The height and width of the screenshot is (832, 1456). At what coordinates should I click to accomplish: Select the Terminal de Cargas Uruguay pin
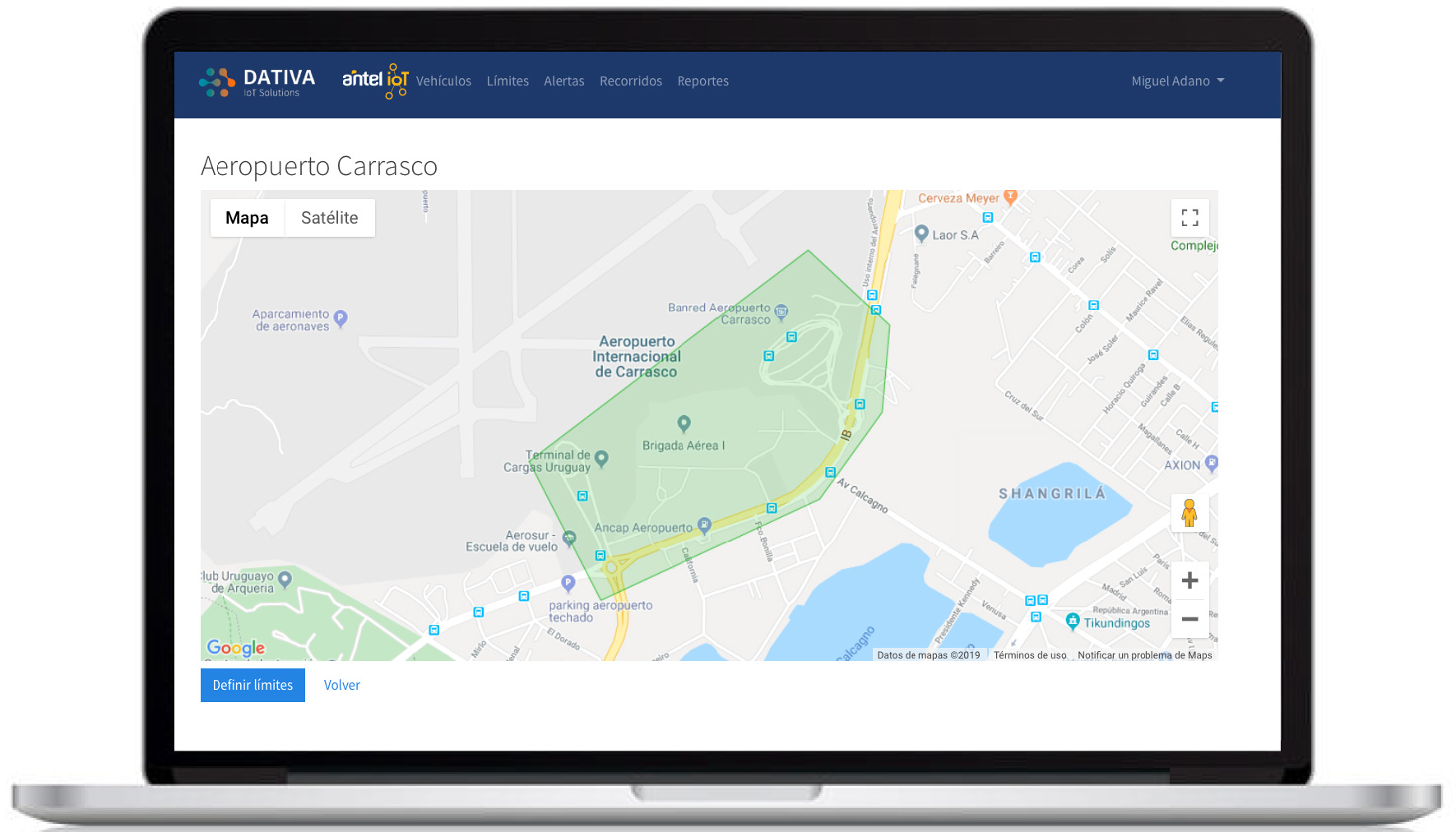point(601,459)
